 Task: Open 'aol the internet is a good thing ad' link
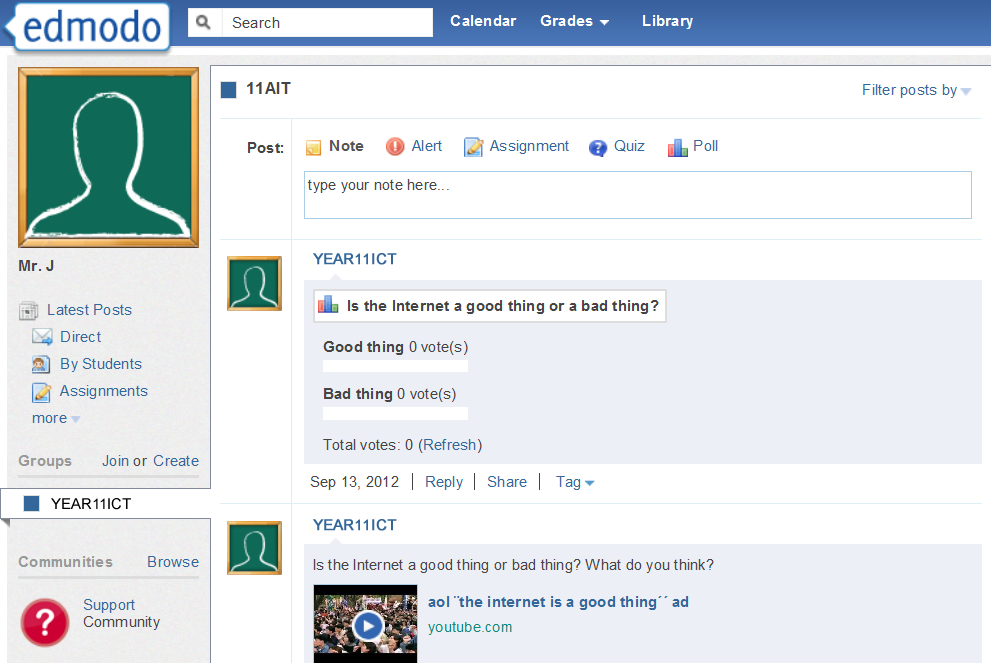[x=558, y=602]
